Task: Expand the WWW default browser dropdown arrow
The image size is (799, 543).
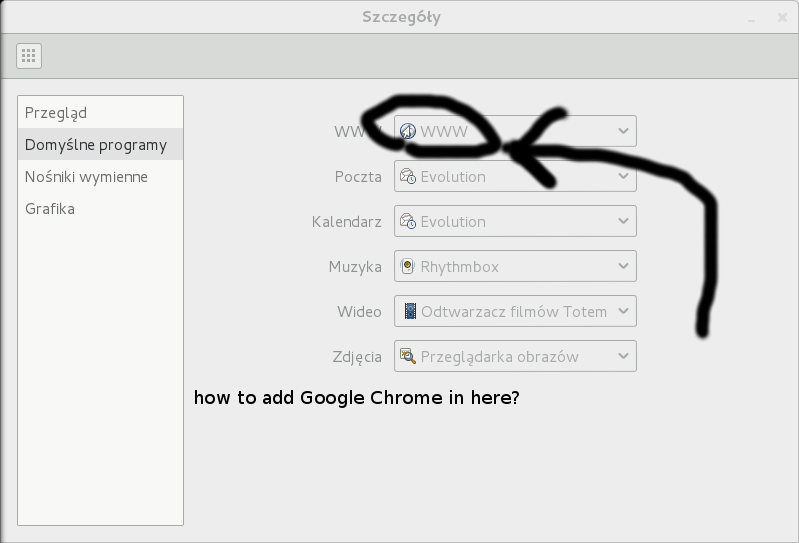Action: click(623, 132)
